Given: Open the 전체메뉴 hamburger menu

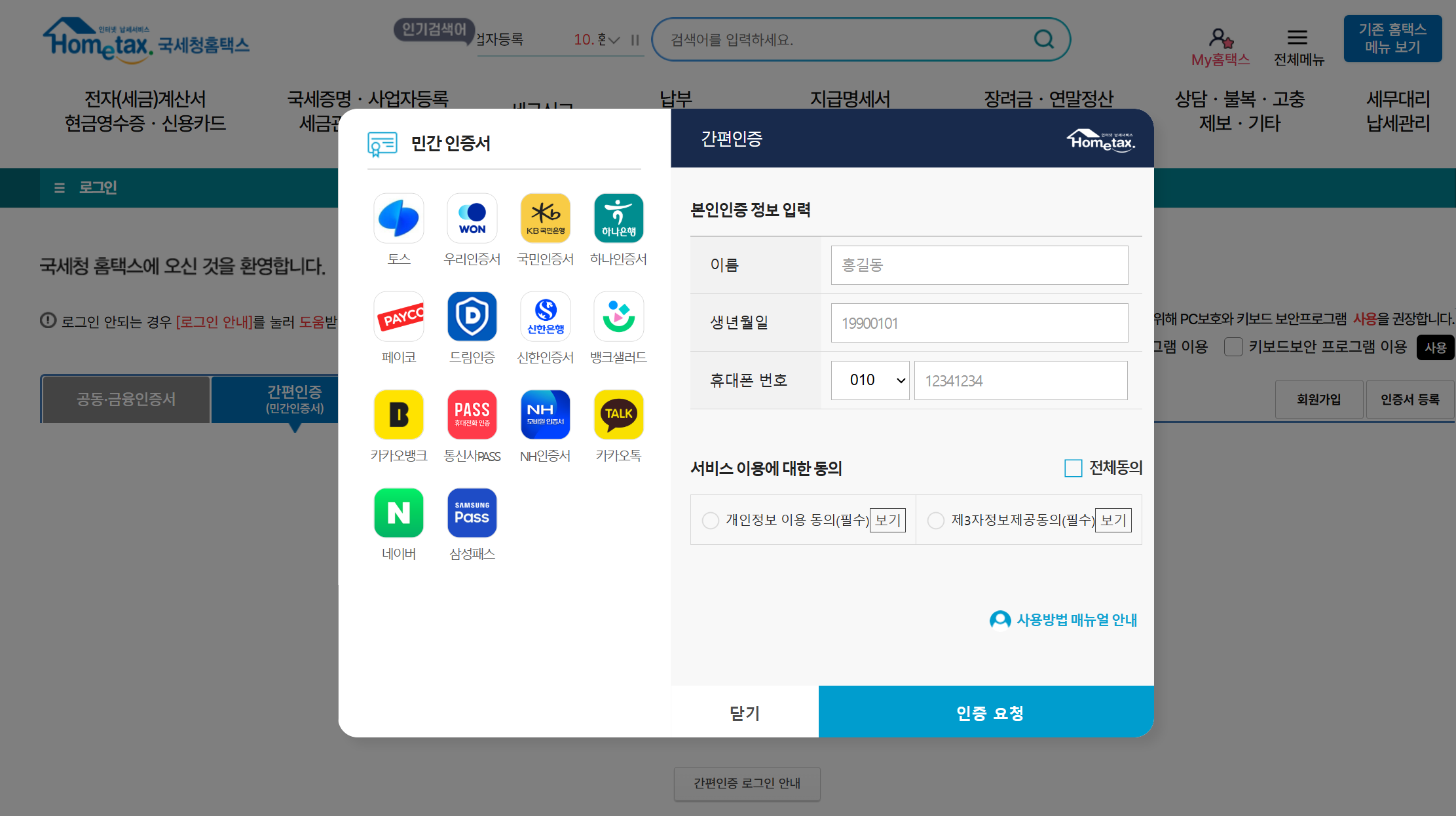Looking at the screenshot, I should (1297, 37).
